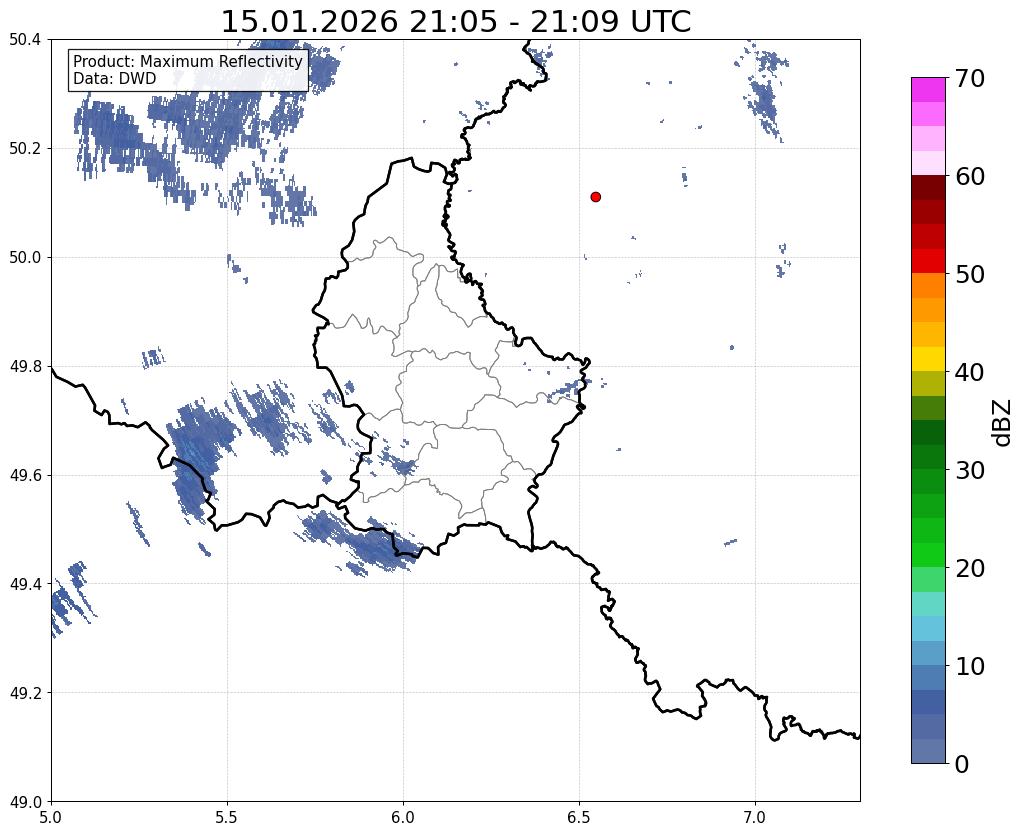Click 'Product: Maximum Reflectivity' legend text

188,61
